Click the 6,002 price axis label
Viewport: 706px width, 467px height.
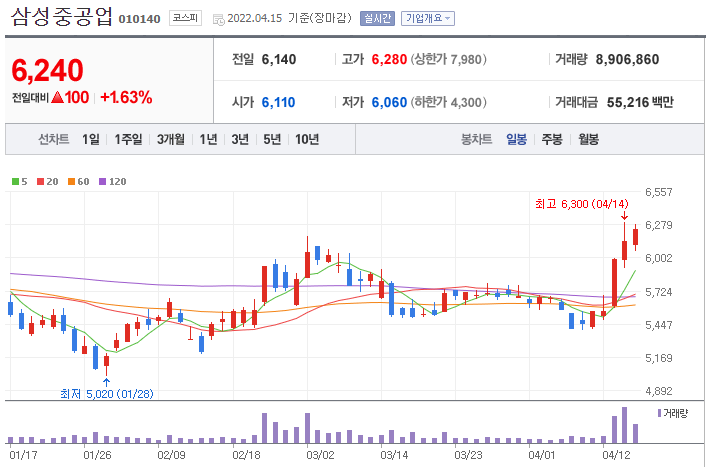pos(659,258)
